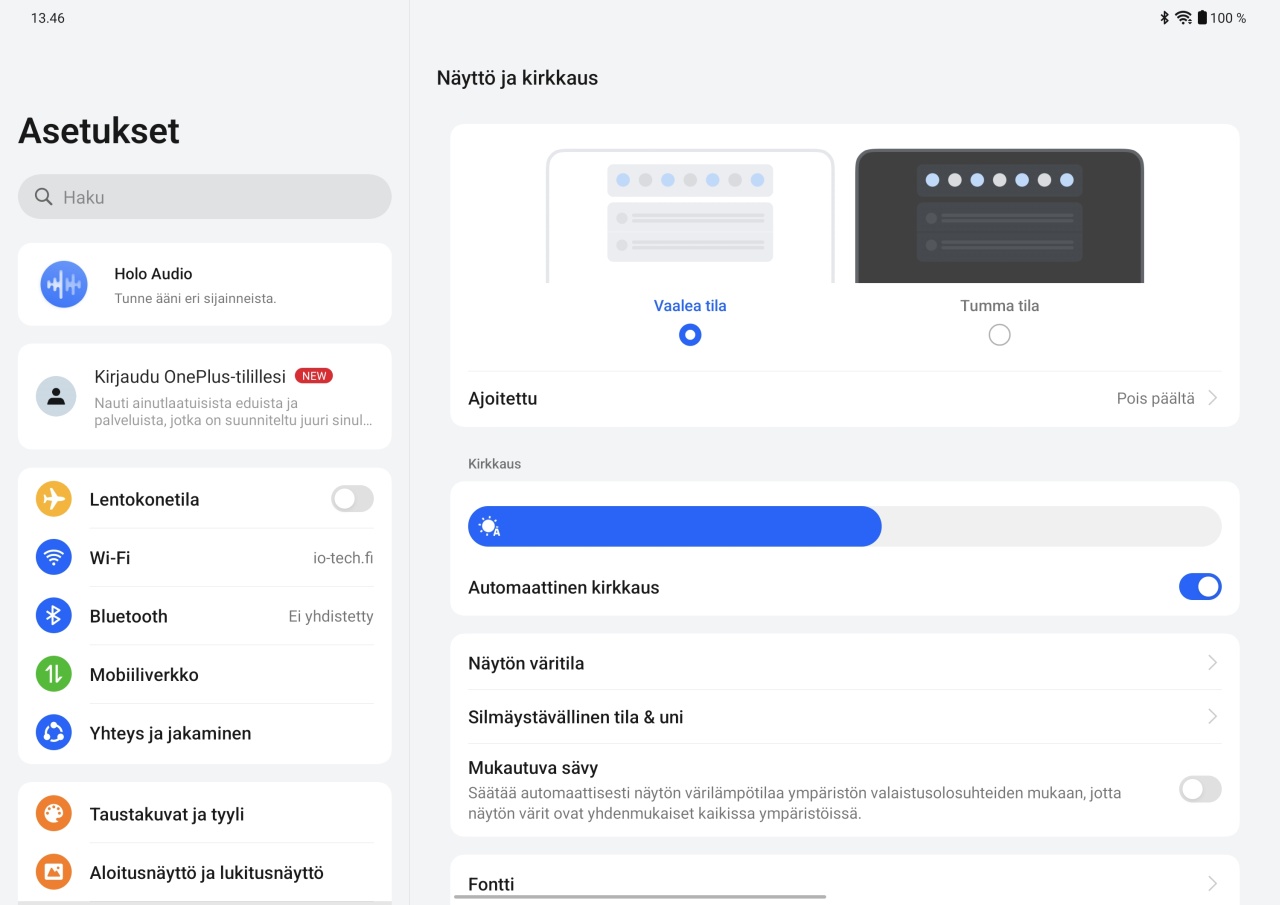Image resolution: width=1280 pixels, height=905 pixels.
Task: Tap the airplane mode icon
Action: pyautogui.click(x=54, y=499)
